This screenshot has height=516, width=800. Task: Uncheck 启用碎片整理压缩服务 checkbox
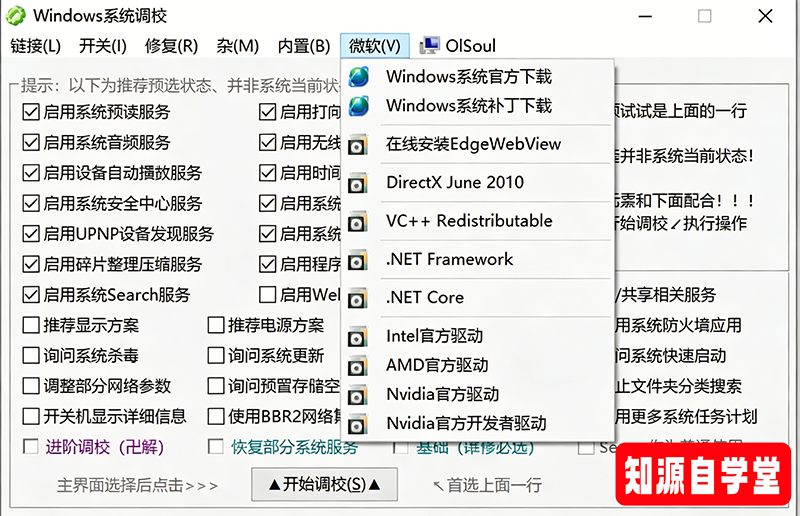(x=31, y=264)
